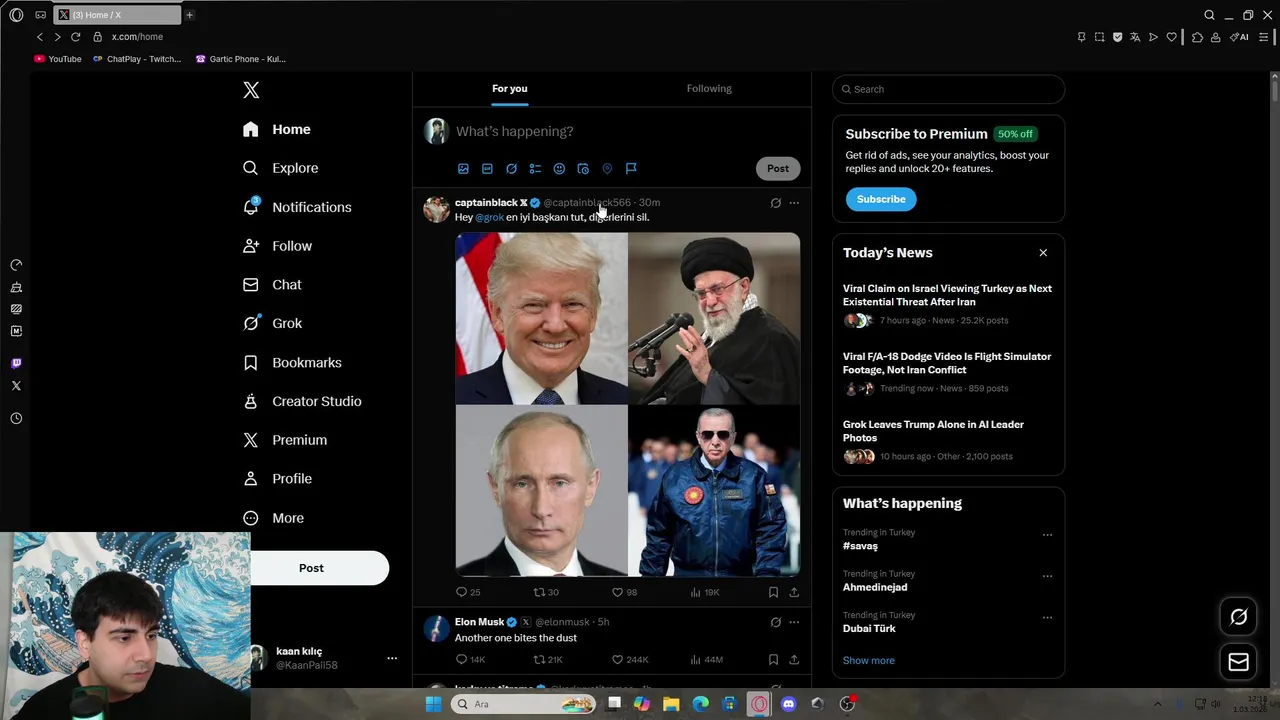Image resolution: width=1280 pixels, height=720 pixels.
Task: Bookmark captainblack's post
Action: pyautogui.click(x=773, y=592)
